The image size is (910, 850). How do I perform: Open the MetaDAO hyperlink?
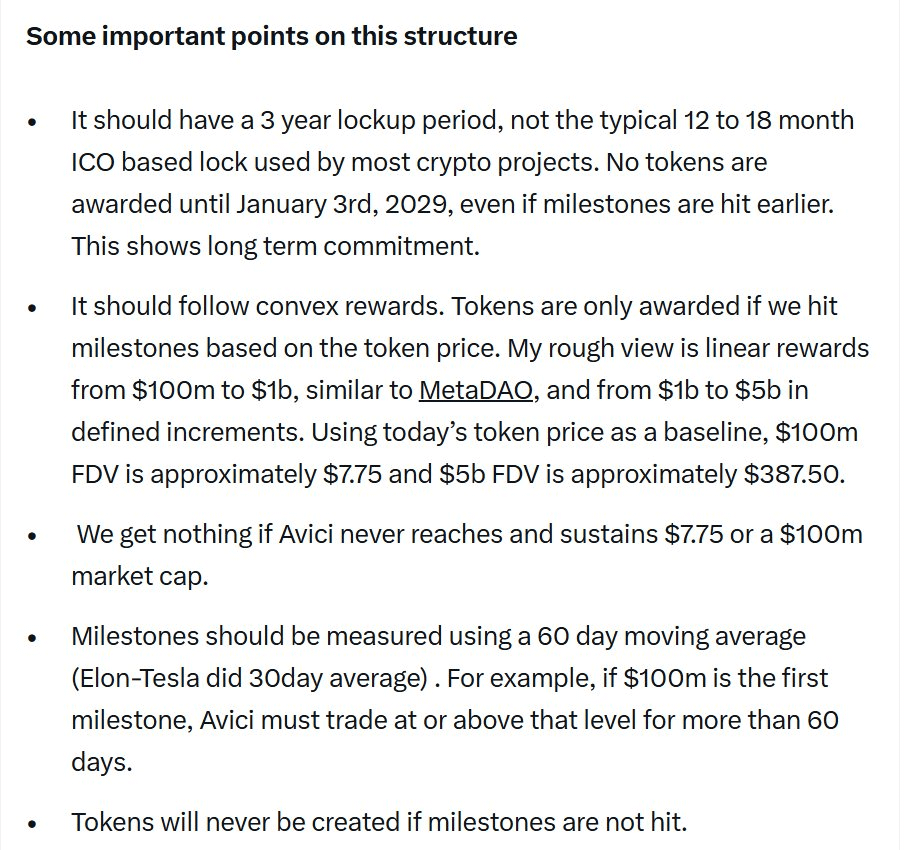475,390
